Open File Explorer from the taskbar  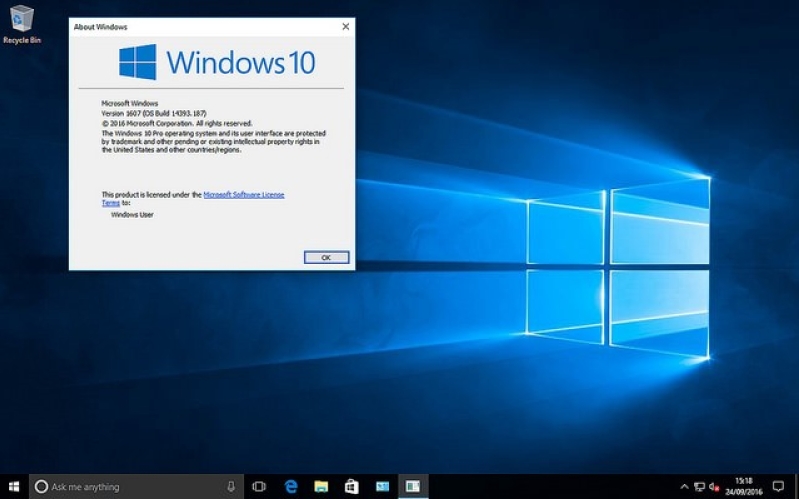pos(321,487)
